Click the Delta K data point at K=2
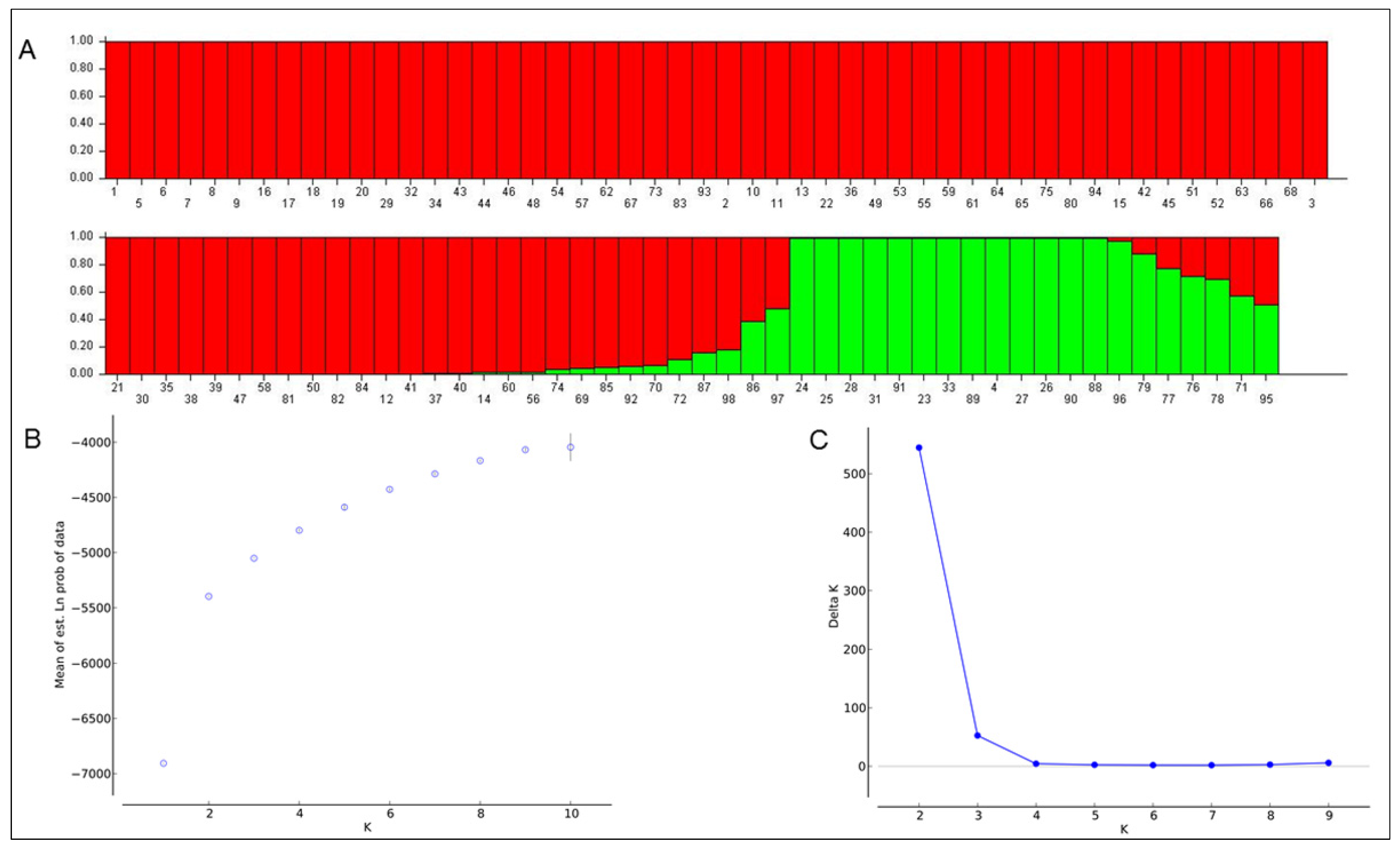This screenshot has width=1400, height=854. [x=919, y=448]
